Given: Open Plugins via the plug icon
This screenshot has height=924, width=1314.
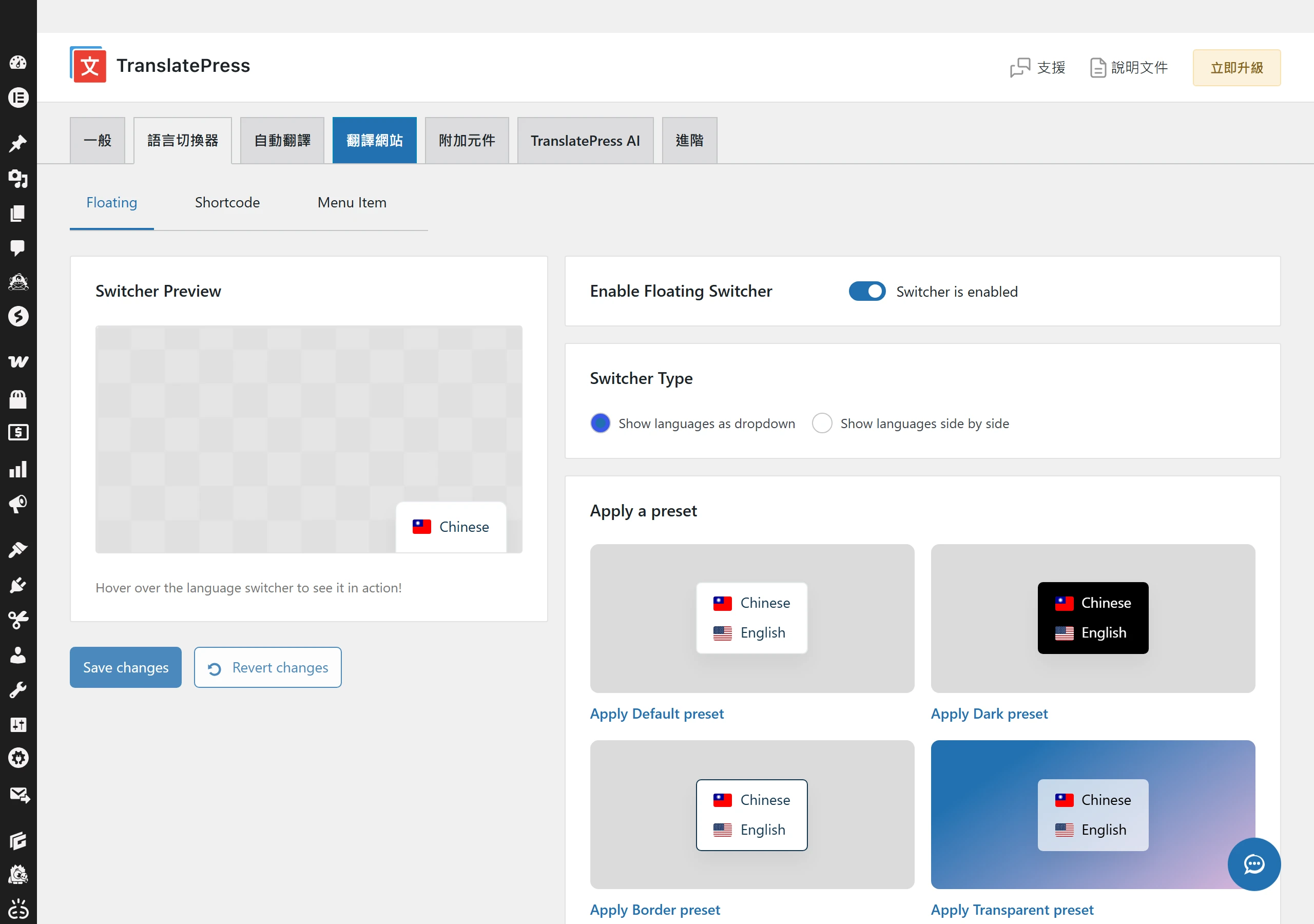Looking at the screenshot, I should 18,585.
